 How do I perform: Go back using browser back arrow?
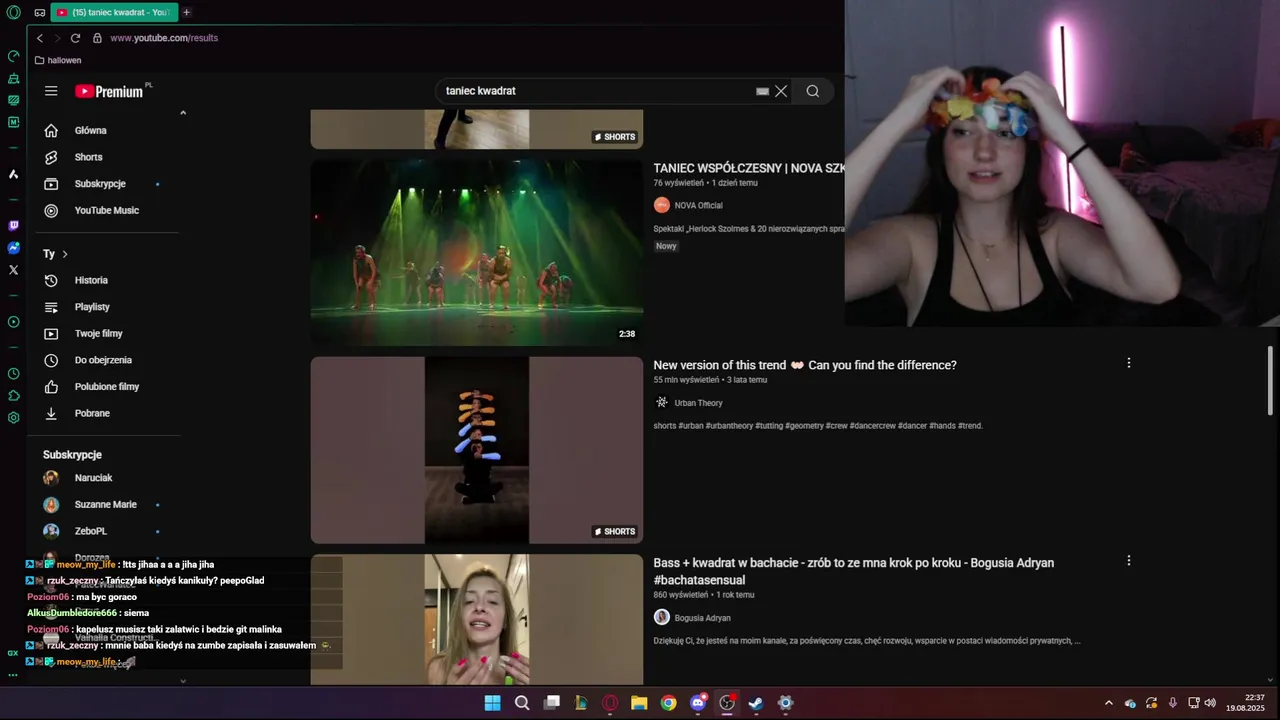(x=40, y=38)
